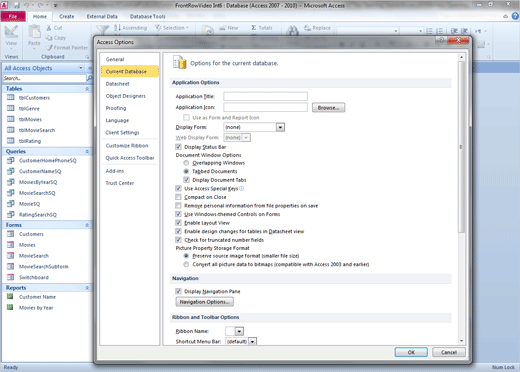Open MoviesByYearSQ query icon
The height and width of the screenshot is (372, 520).
point(11,182)
